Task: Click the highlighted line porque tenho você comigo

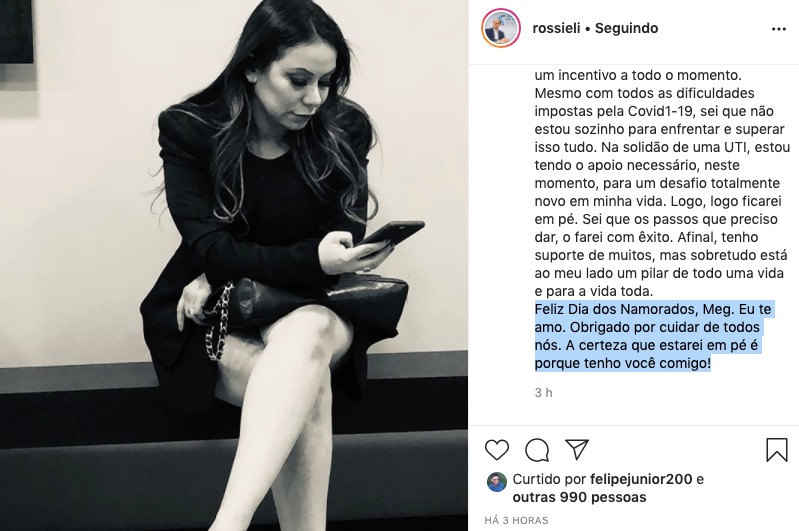Action: pos(622,363)
